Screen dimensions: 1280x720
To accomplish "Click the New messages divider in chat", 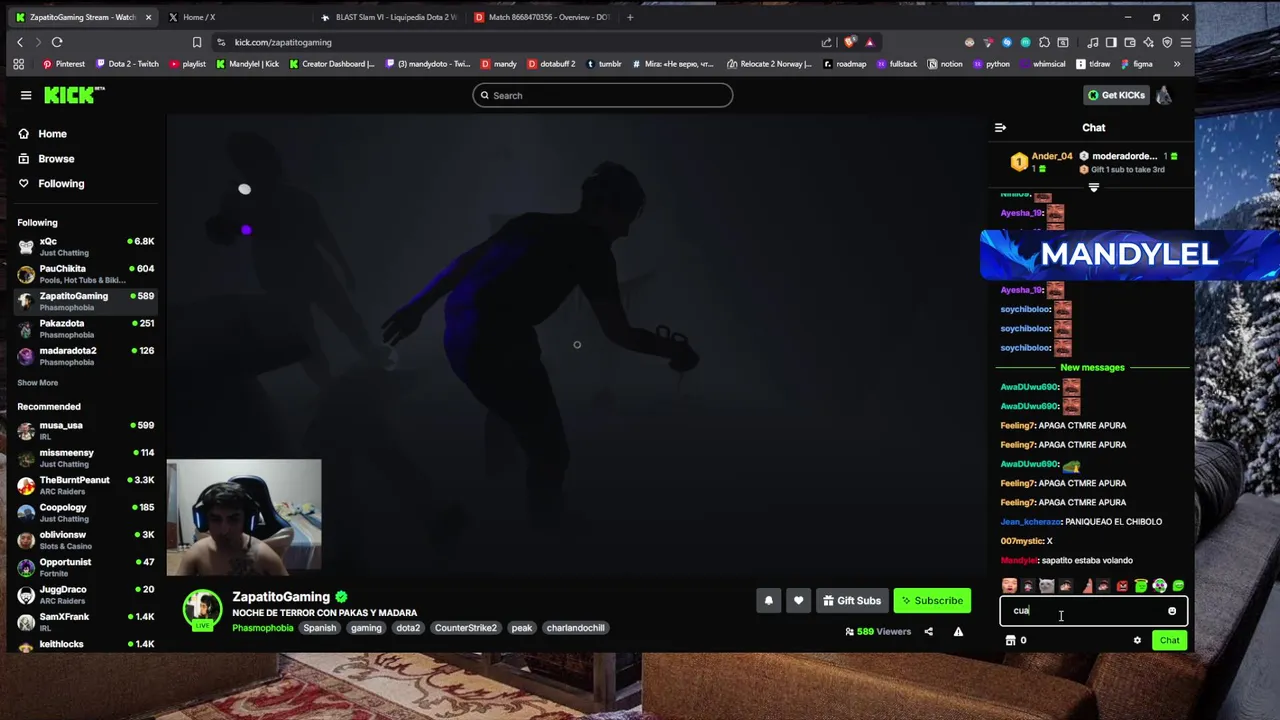I will click(1092, 368).
